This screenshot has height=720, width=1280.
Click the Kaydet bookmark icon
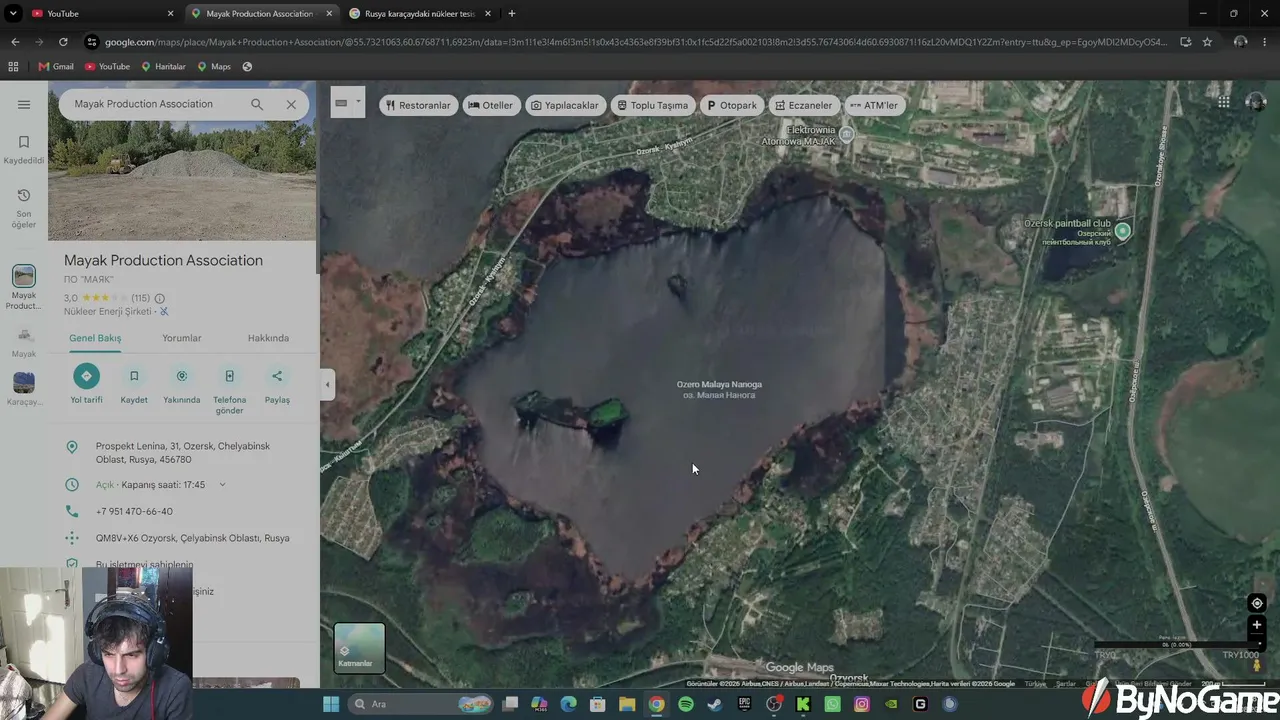[134, 376]
